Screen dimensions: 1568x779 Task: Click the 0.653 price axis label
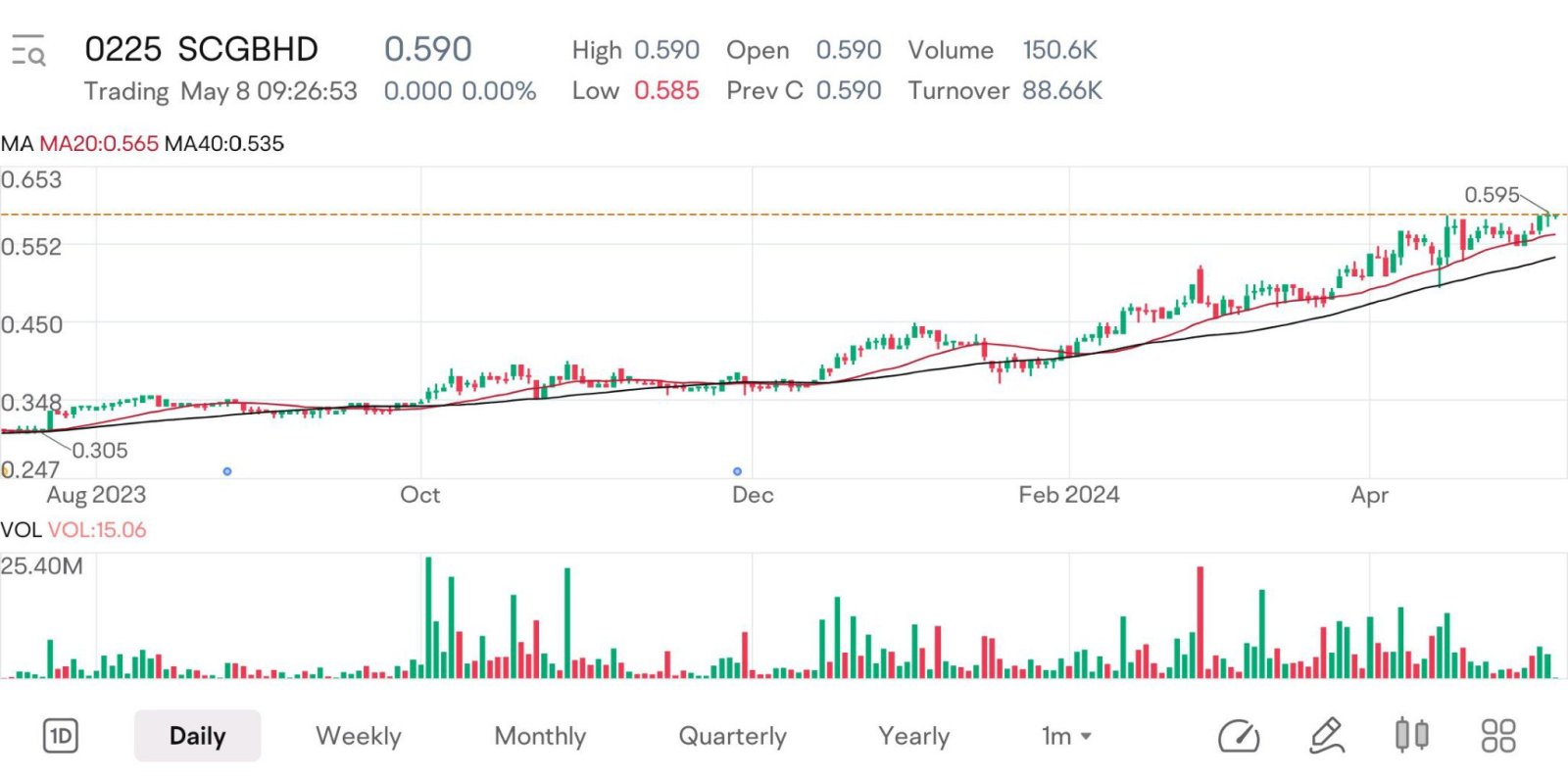click(x=31, y=180)
